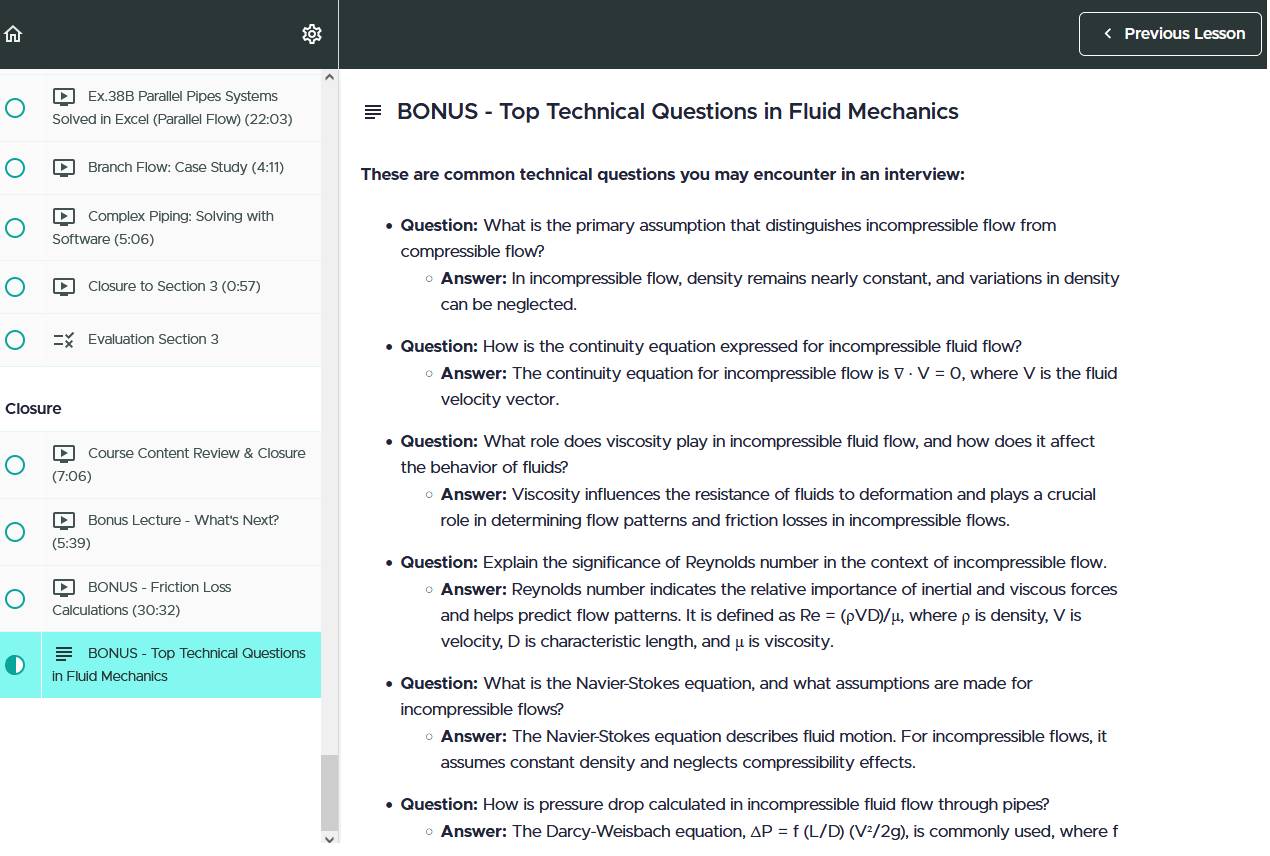1270x856 pixels.
Task: Click video icon for Bonus Lecture - What's Next?
Action: coord(63,521)
